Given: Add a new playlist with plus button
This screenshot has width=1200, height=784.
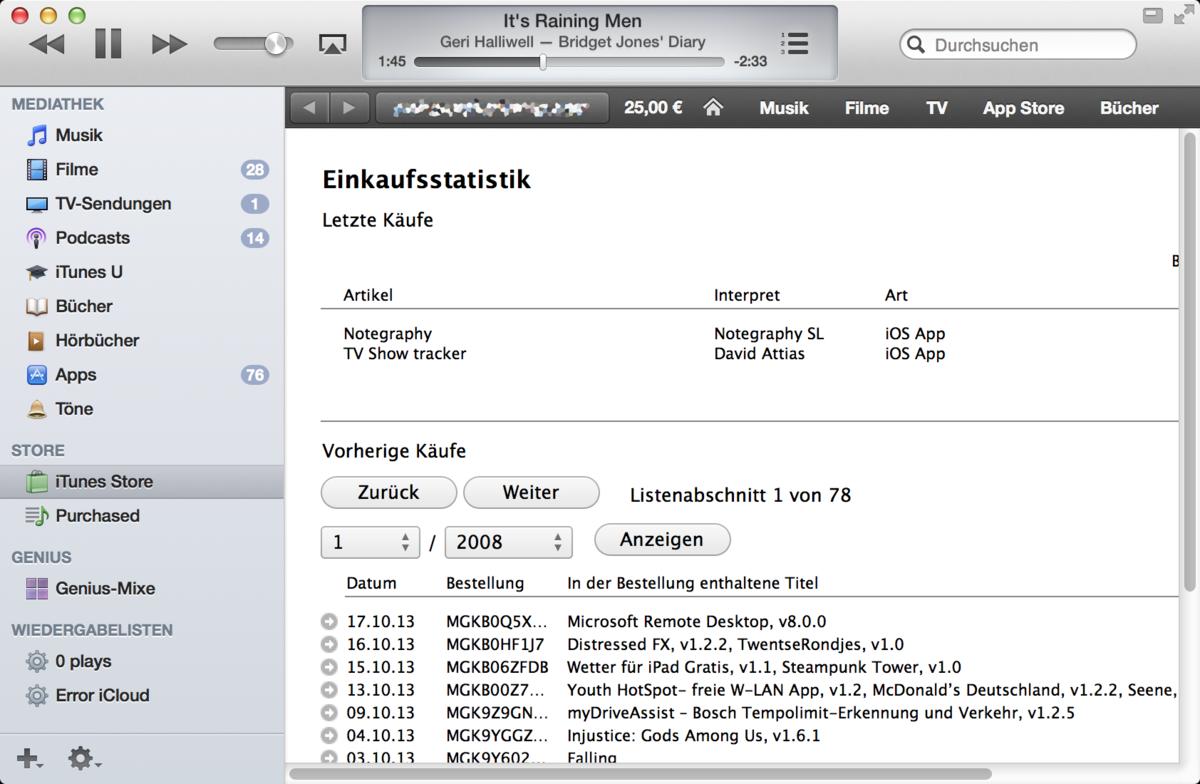Looking at the screenshot, I should tap(29, 758).
